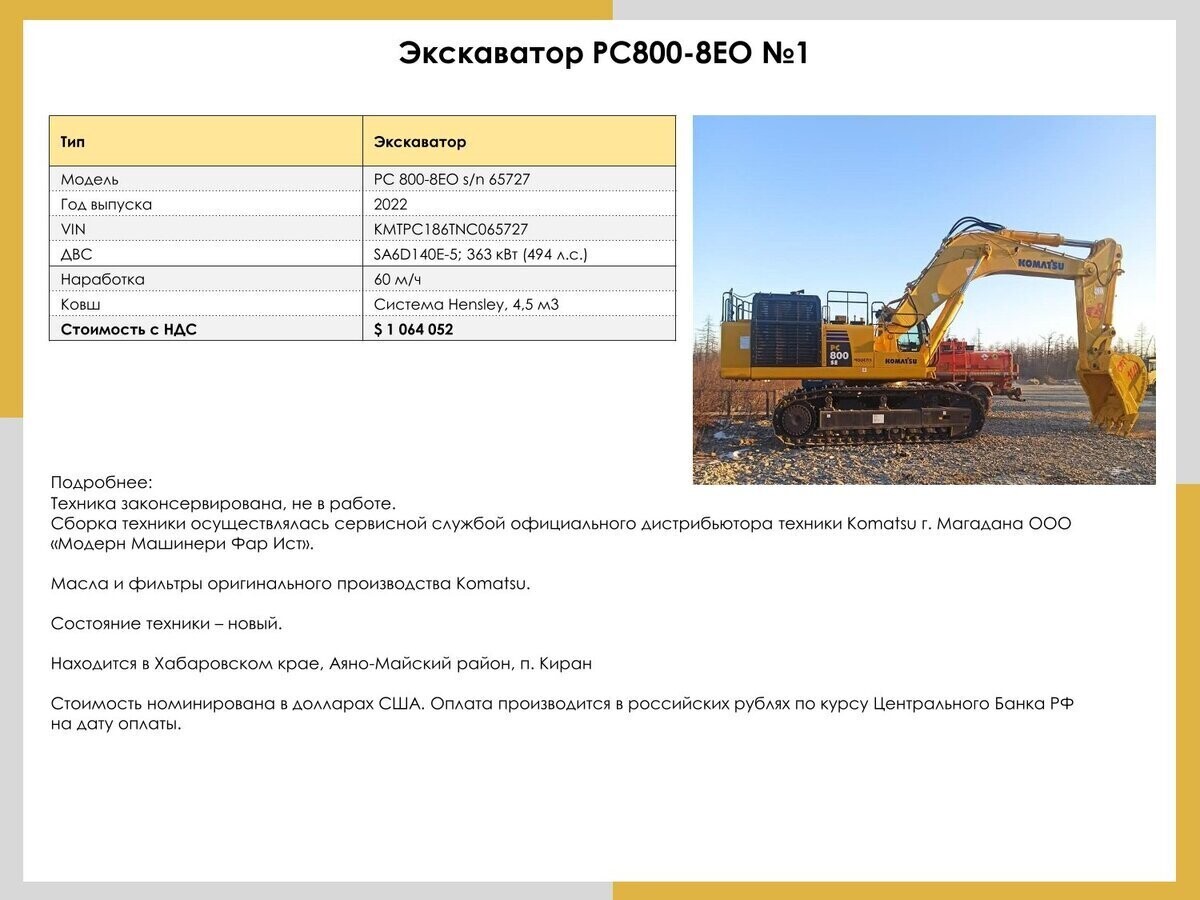
Task: Select the value 'Система Hensley, 4,5 м3'
Action: (466, 304)
